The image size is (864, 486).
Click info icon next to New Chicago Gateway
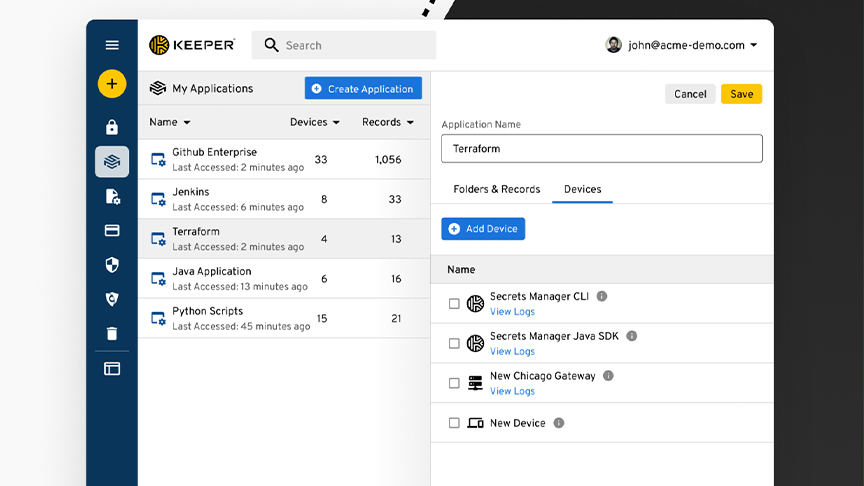pos(608,376)
